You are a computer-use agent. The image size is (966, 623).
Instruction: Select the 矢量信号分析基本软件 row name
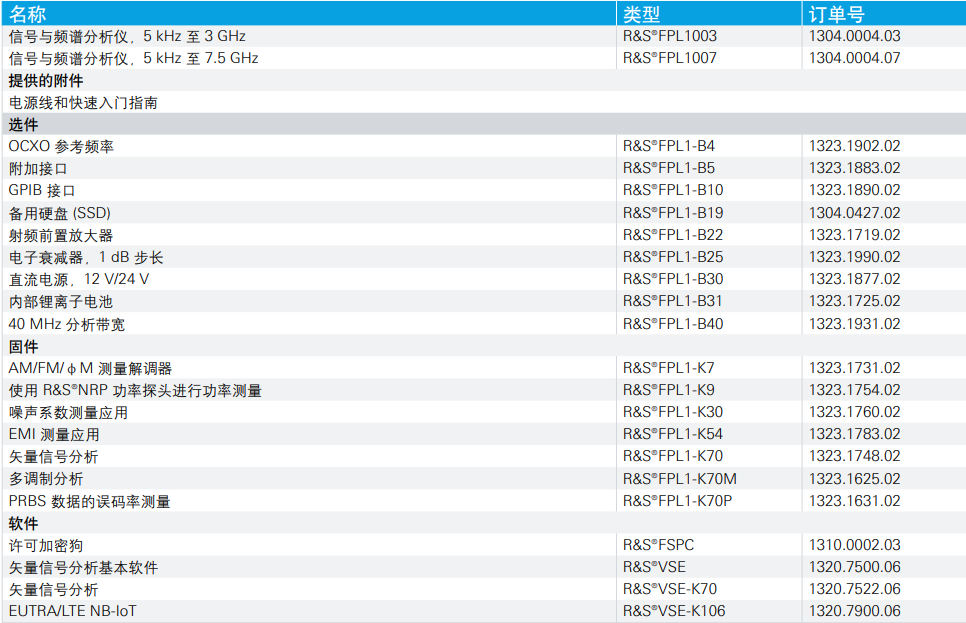click(83, 568)
